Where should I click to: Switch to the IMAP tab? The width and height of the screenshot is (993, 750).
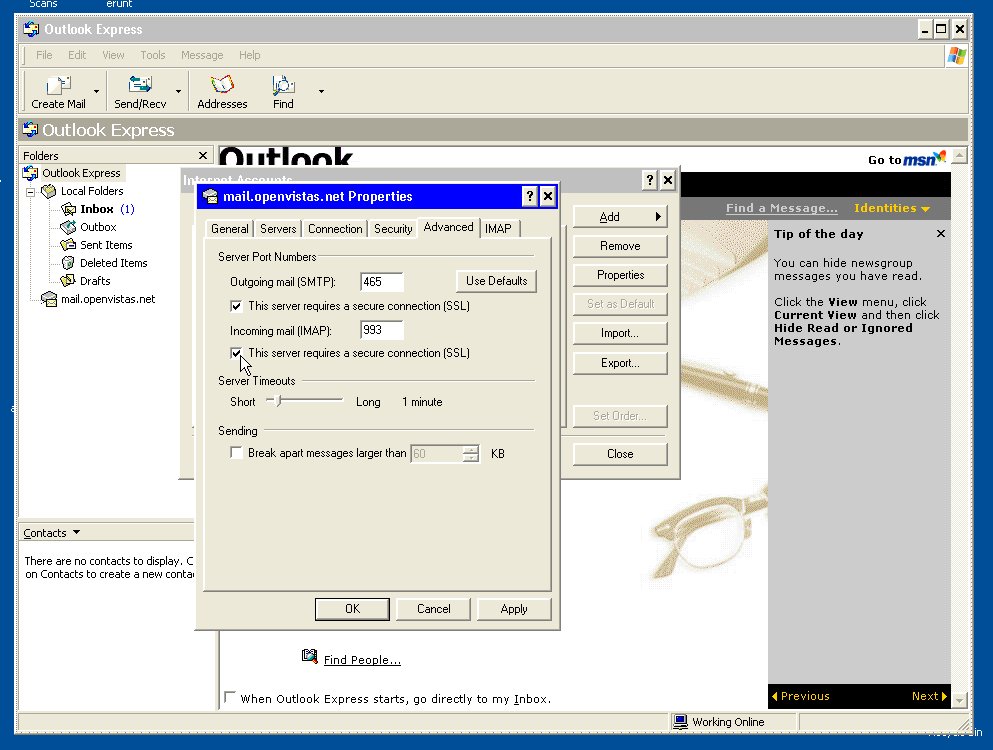click(x=498, y=229)
